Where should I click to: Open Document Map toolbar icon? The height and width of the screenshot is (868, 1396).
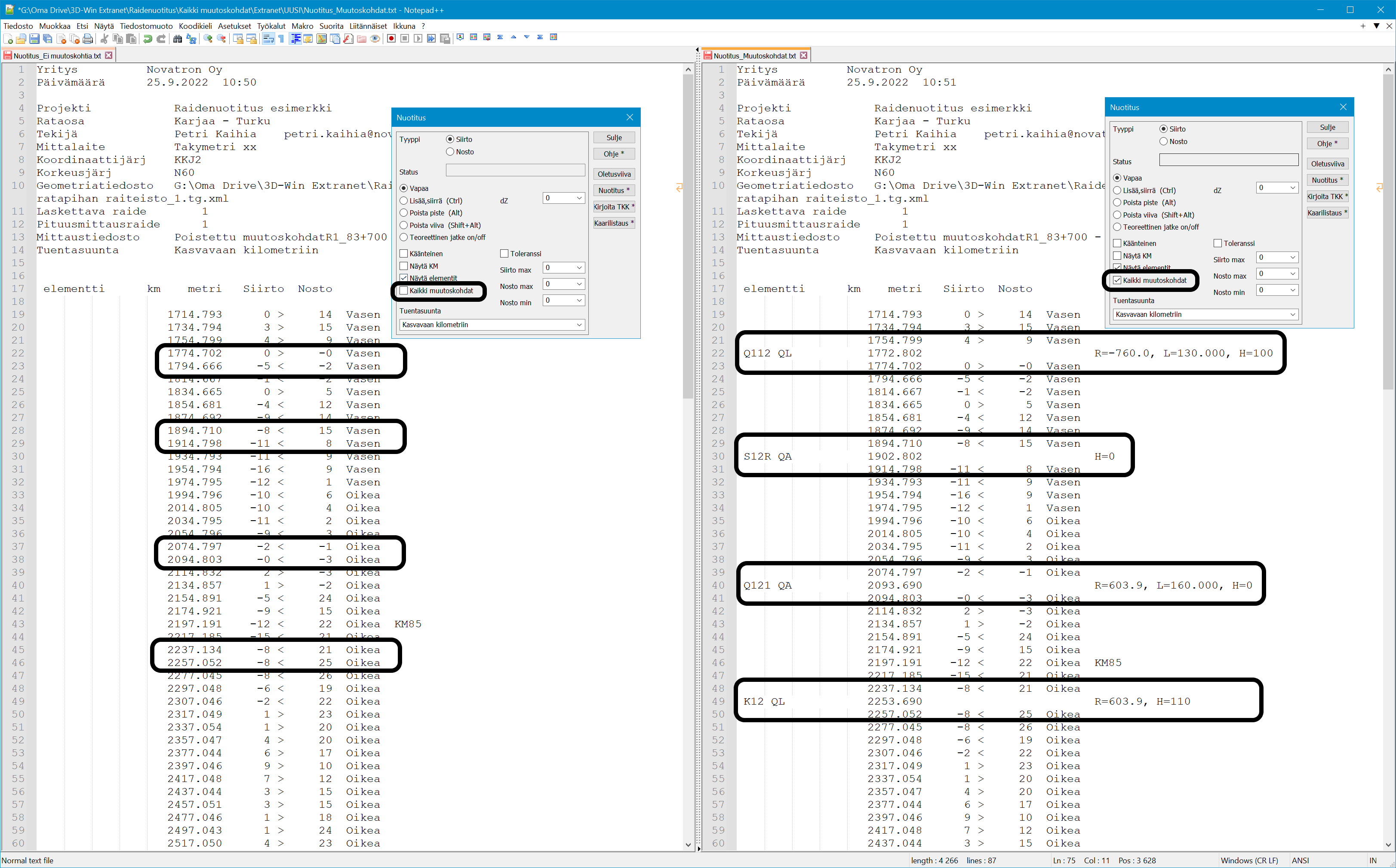pos(322,38)
